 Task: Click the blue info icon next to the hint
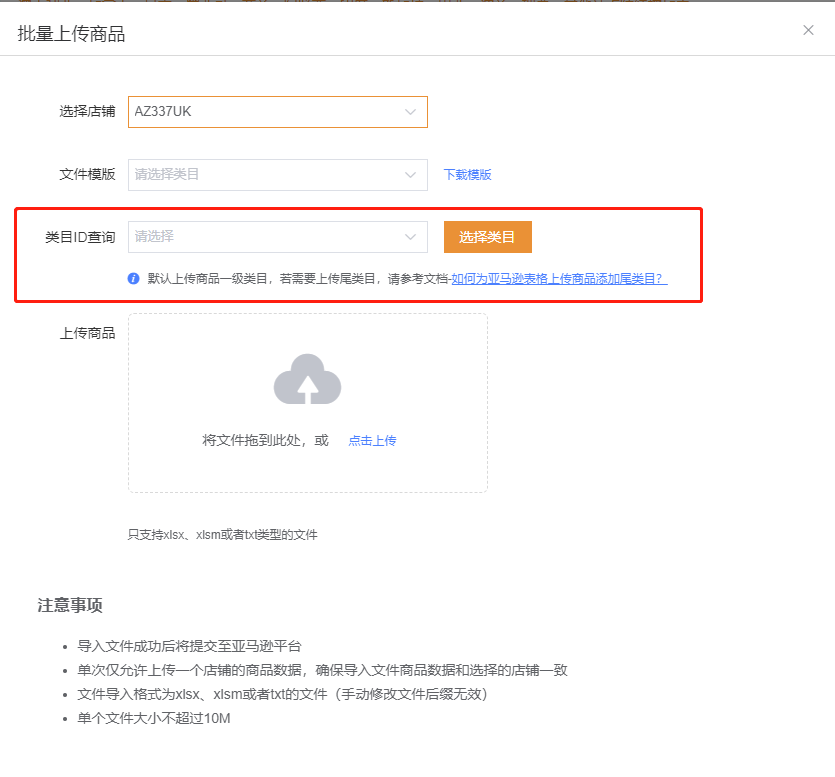[x=133, y=278]
